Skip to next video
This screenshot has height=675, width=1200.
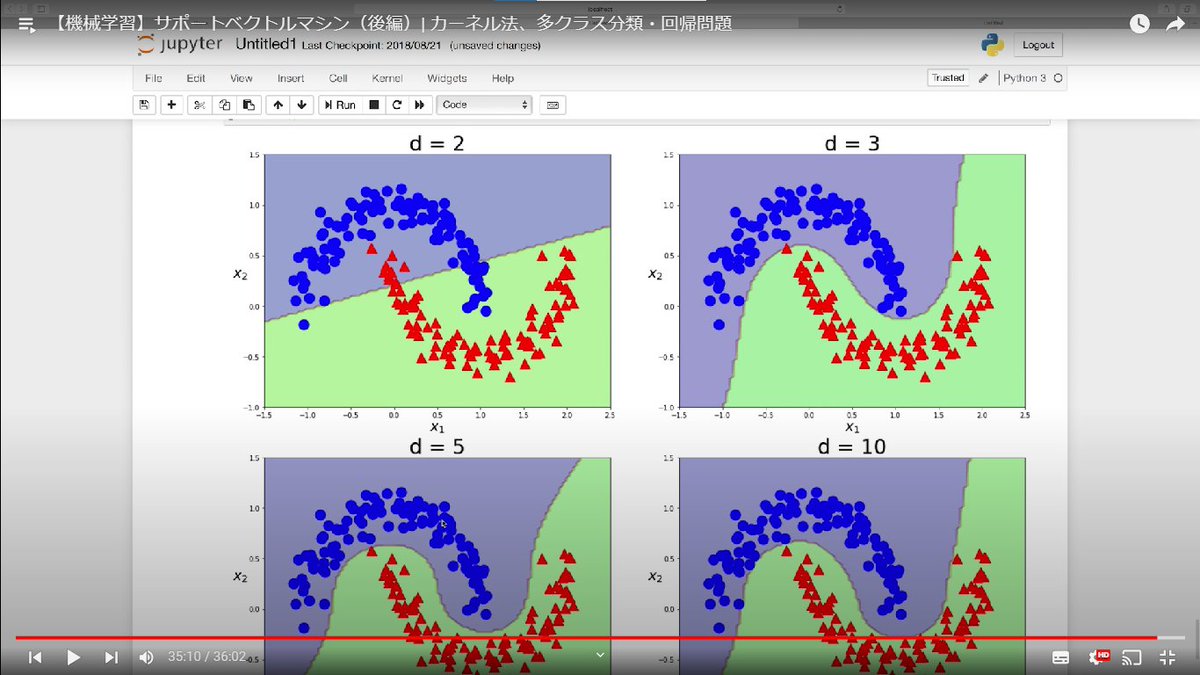point(111,657)
